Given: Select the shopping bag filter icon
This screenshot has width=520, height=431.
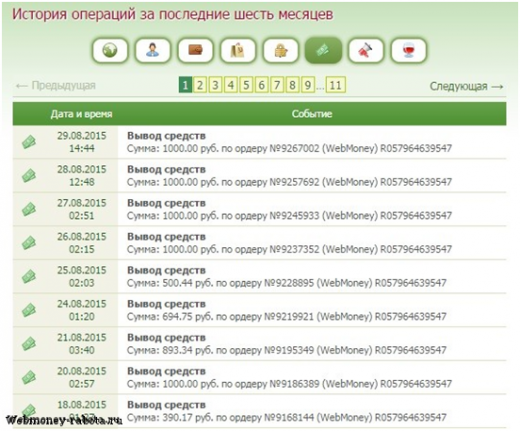Looking at the screenshot, I should coord(238,50).
